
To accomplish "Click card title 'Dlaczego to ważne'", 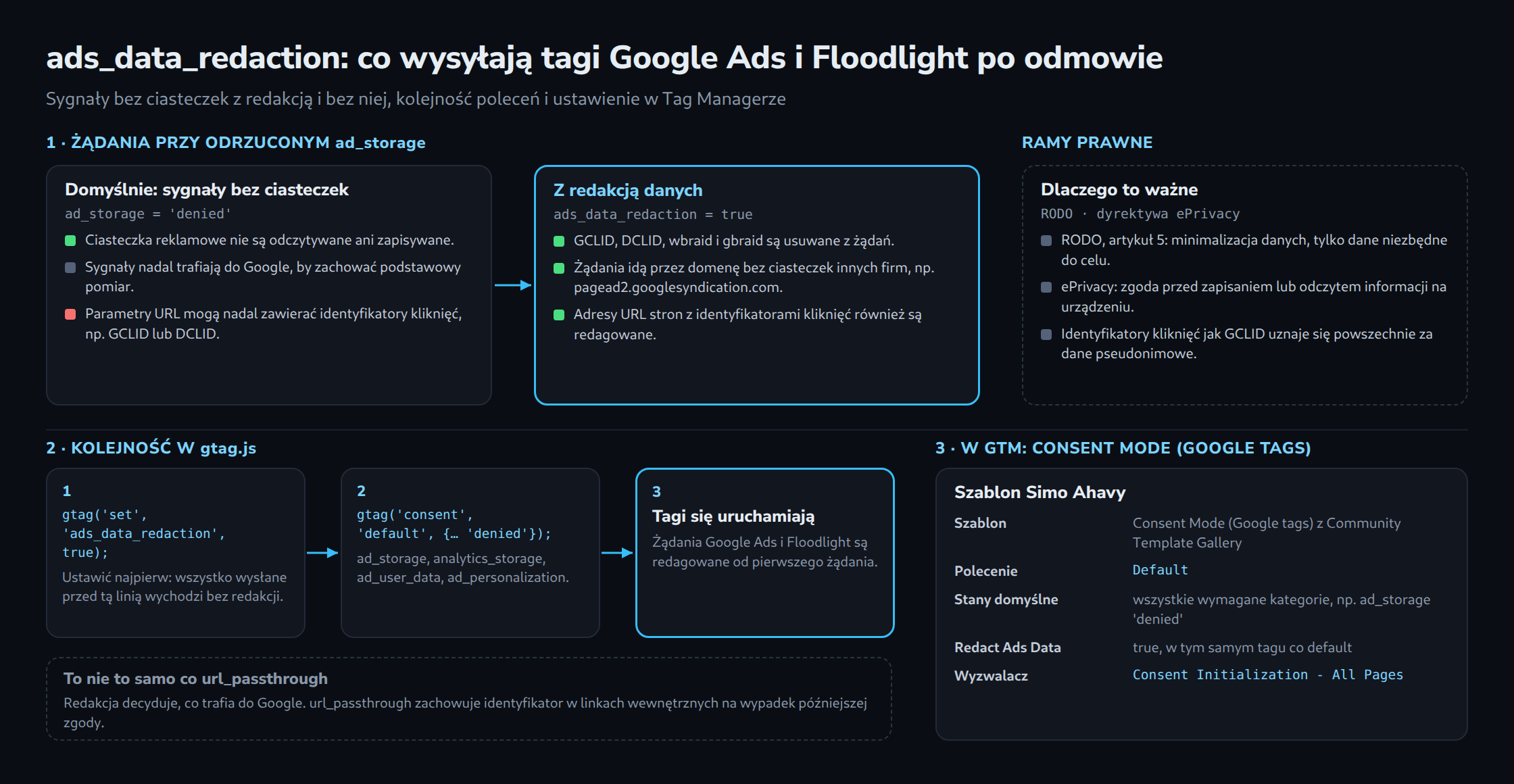I will [1119, 190].
